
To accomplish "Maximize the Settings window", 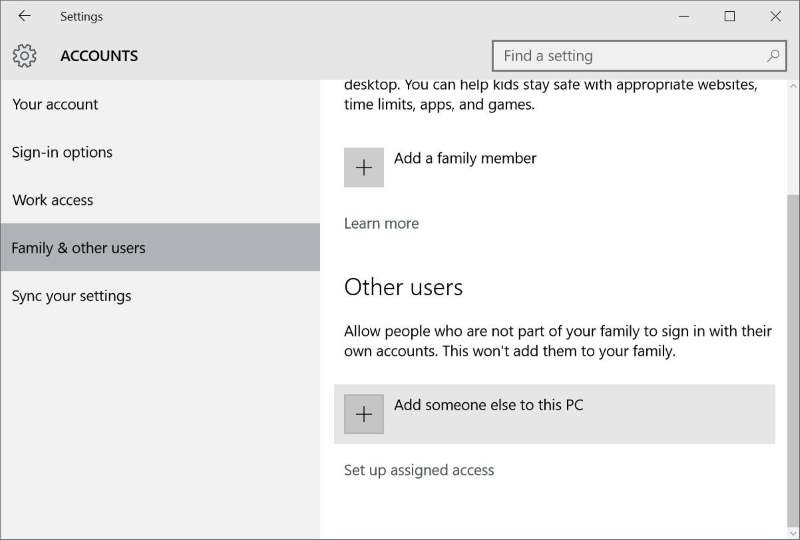I will (x=730, y=16).
